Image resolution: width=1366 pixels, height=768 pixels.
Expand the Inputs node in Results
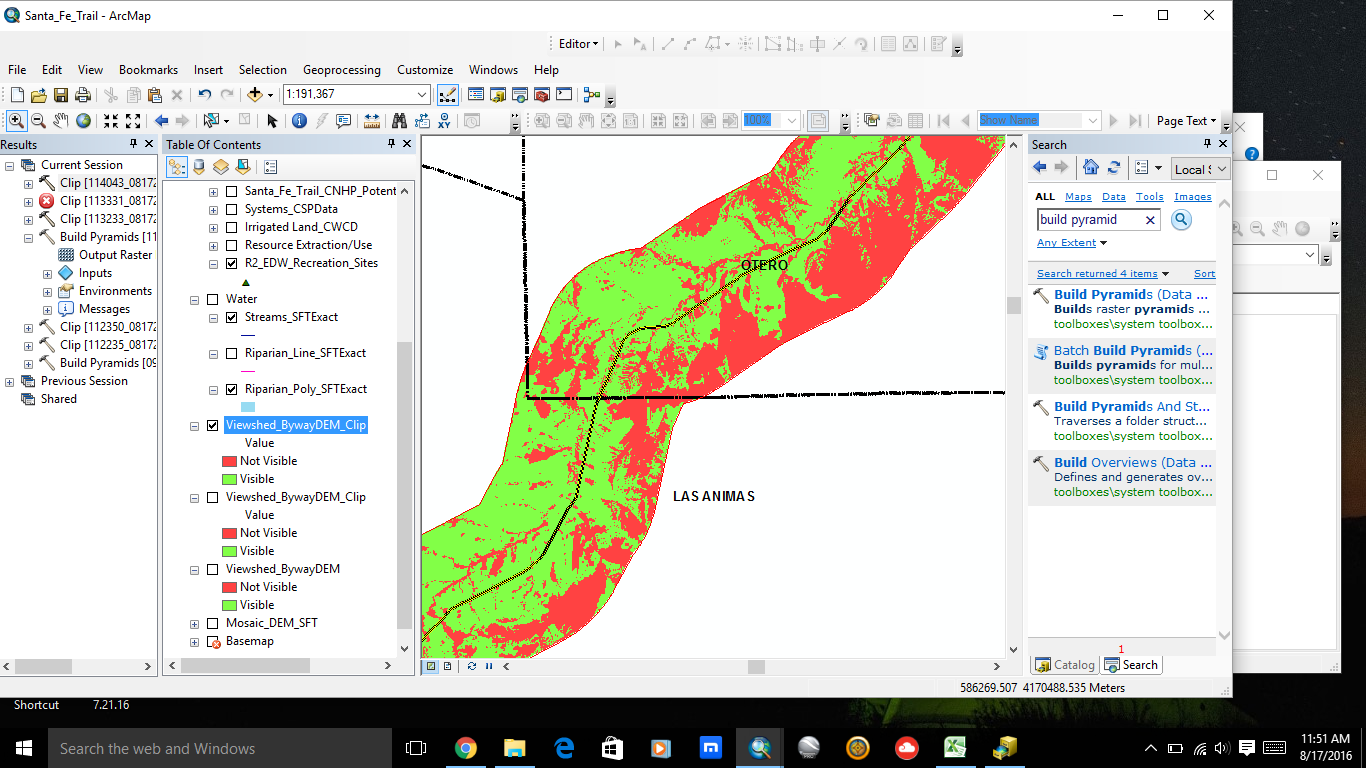47,273
